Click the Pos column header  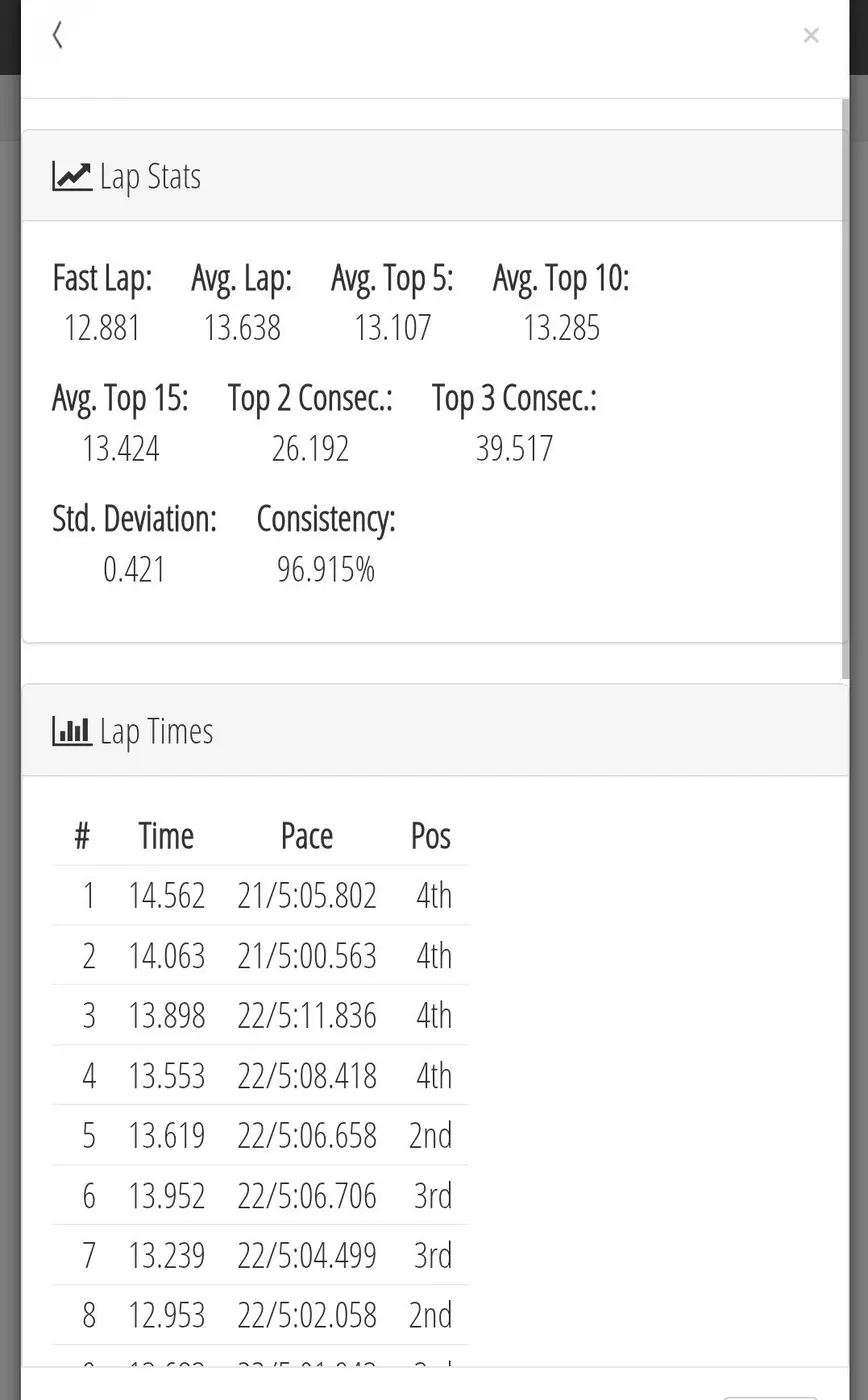point(431,836)
